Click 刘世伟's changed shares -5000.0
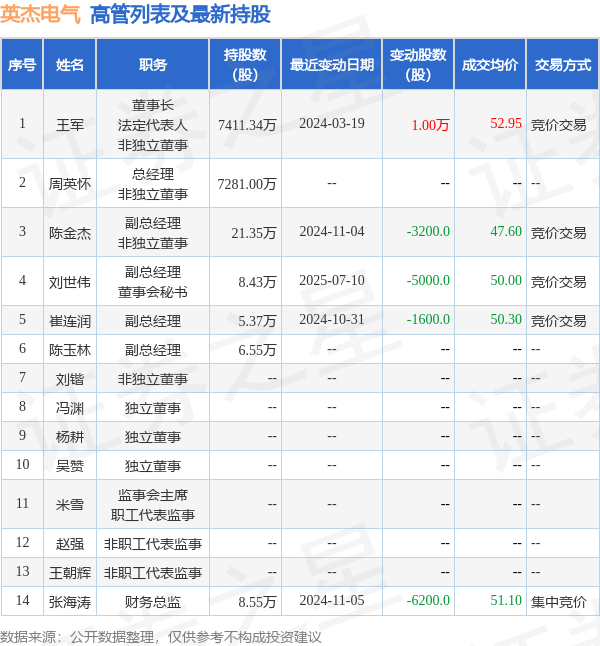This screenshot has height=646, width=600. coord(428,281)
